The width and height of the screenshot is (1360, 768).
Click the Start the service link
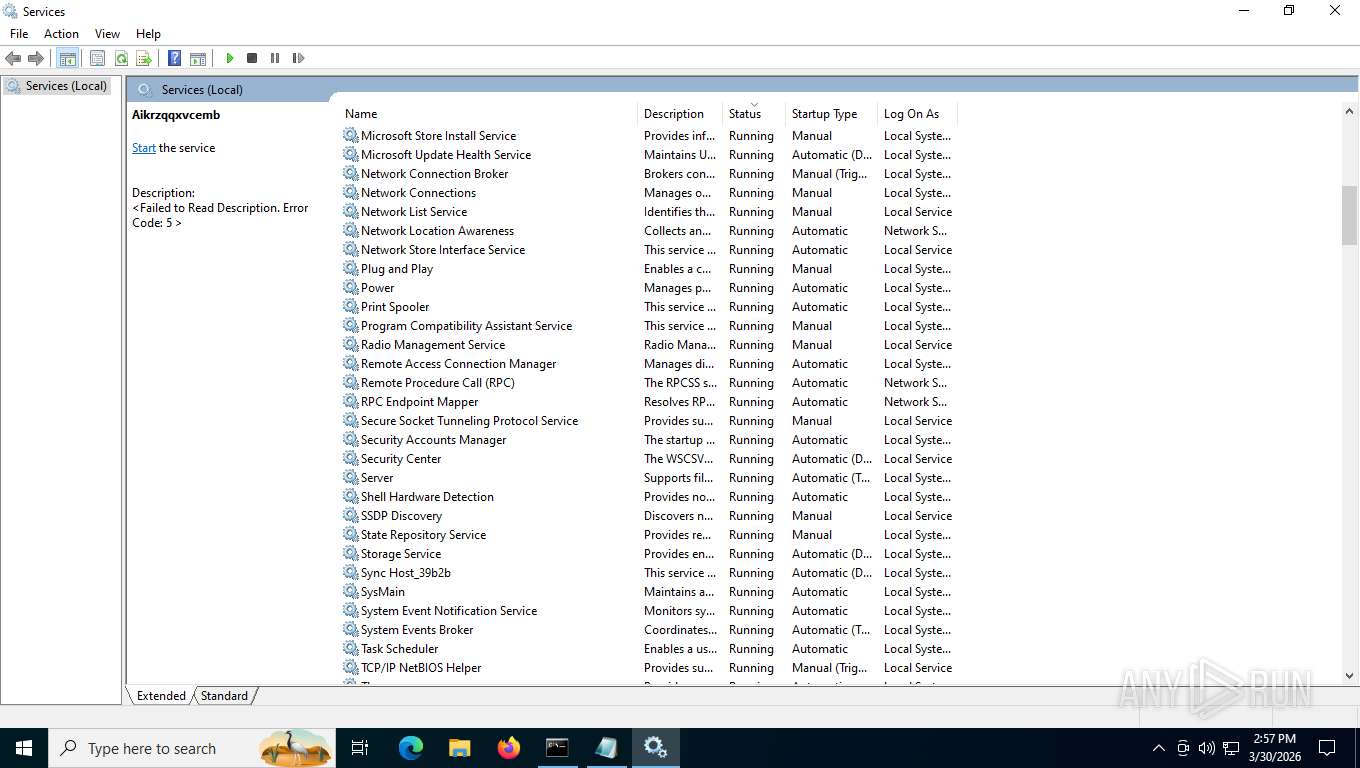(144, 148)
